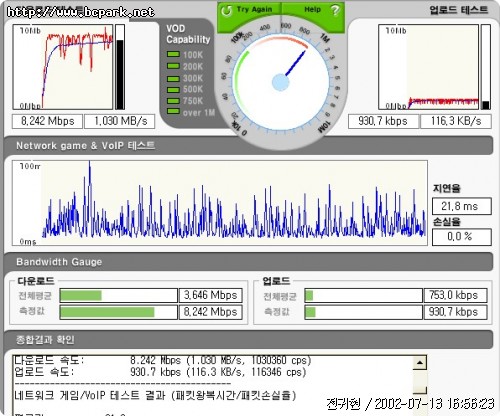Screen dimensions: 500x416
Task: Select the 753,0 kbps average value
Action: tap(456, 295)
